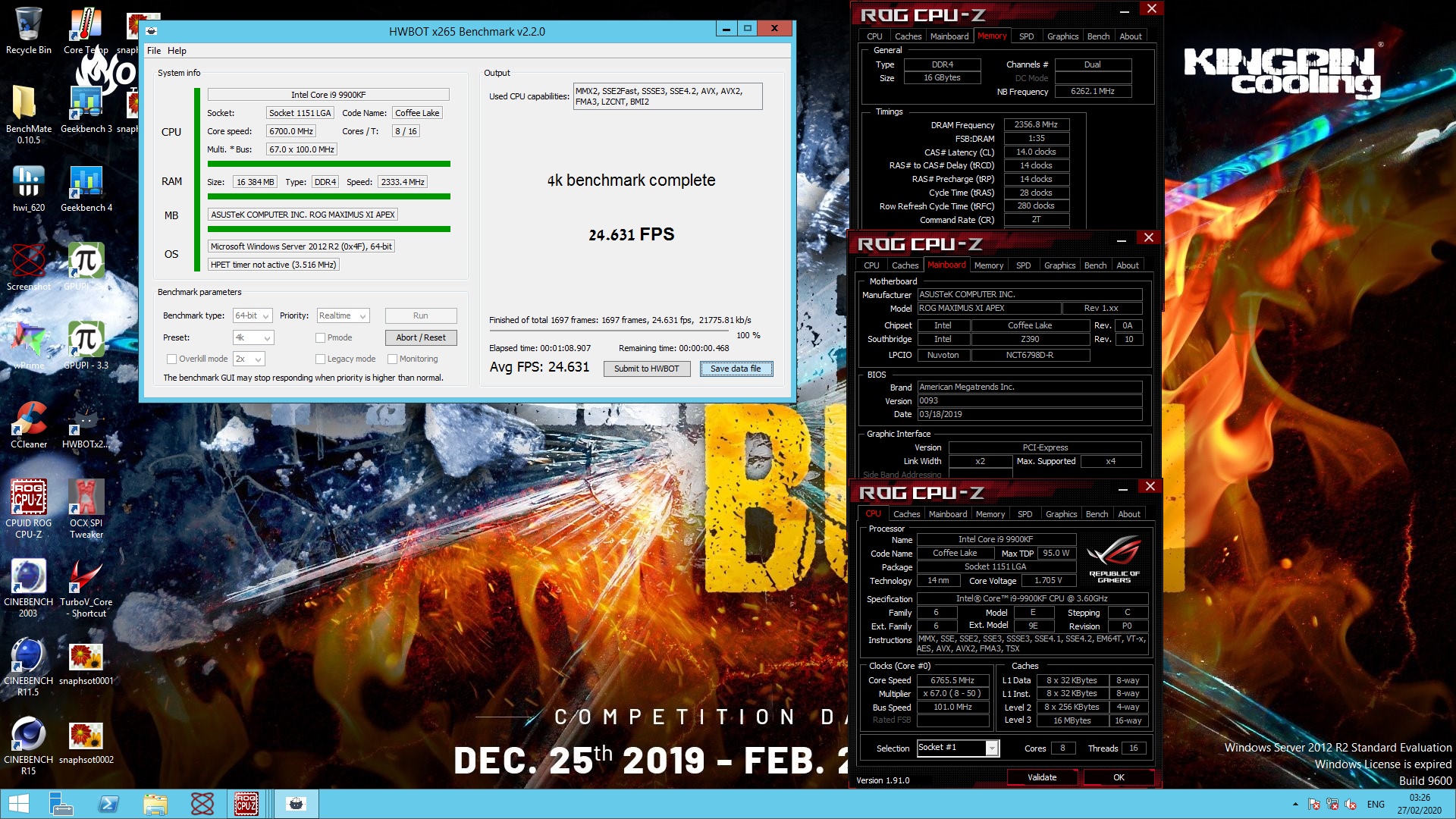The width and height of the screenshot is (1456, 819).
Task: Click the Windows Start button on taskbar
Action: [18, 804]
